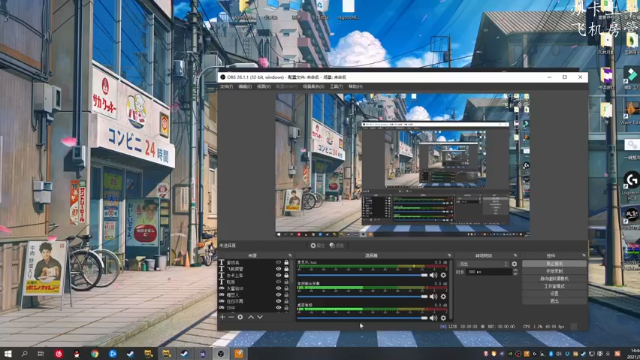
Task: Remove selected source with the minus icon
Action: point(231,317)
